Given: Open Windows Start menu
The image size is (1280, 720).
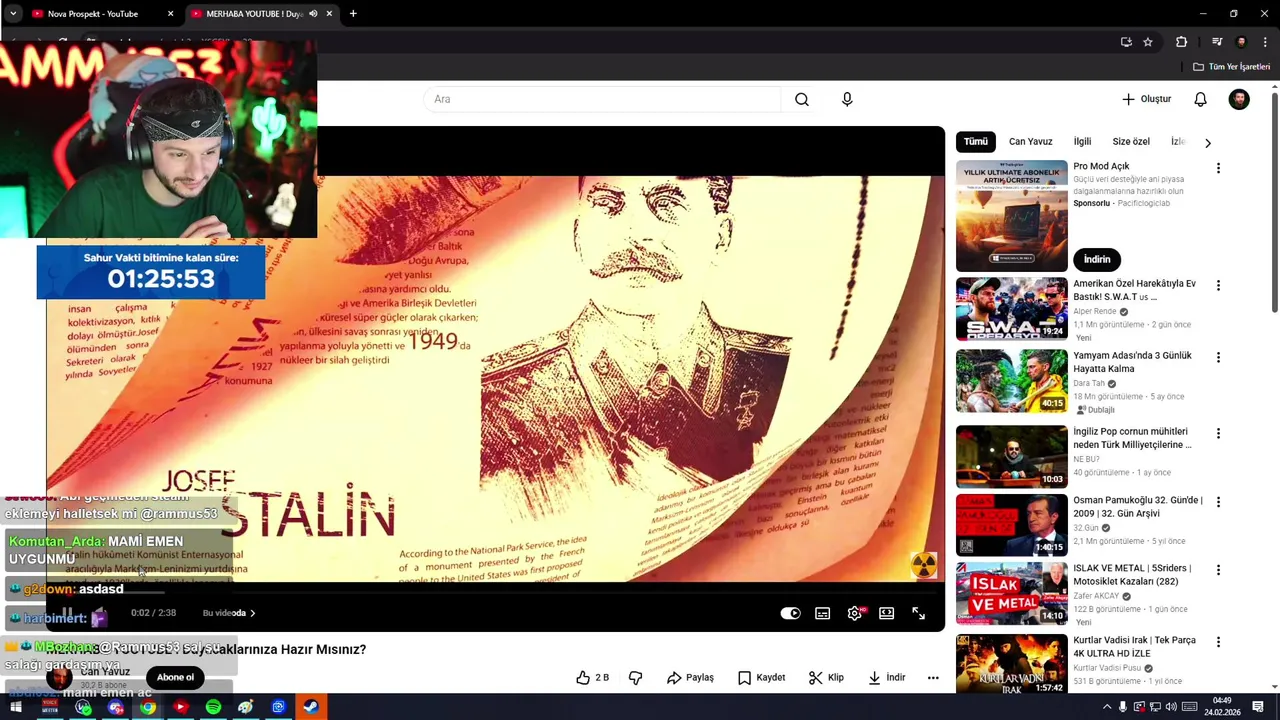Looking at the screenshot, I should [16, 707].
